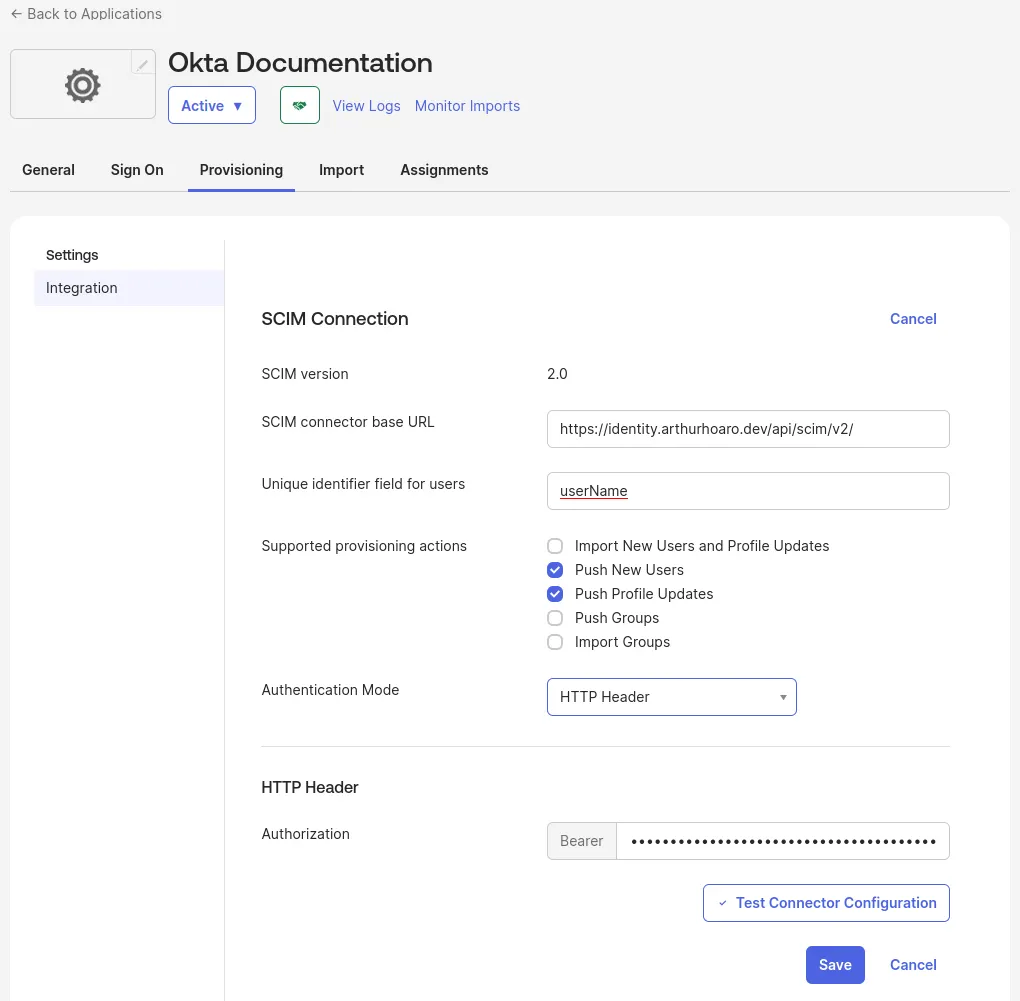Uncheck Push New Users checkbox
Screen dimensions: 1020x1001
point(555,570)
